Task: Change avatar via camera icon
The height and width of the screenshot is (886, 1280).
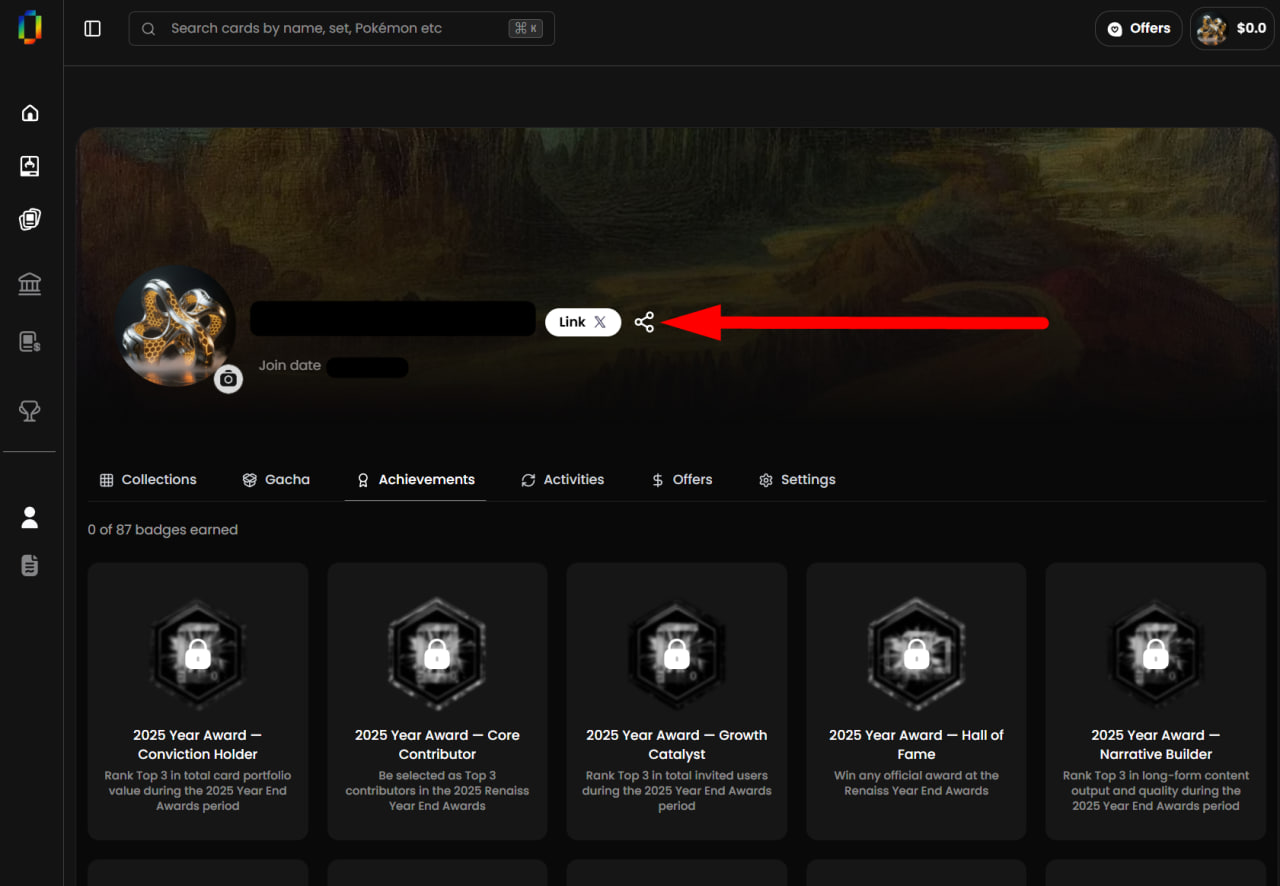Action: (x=229, y=379)
